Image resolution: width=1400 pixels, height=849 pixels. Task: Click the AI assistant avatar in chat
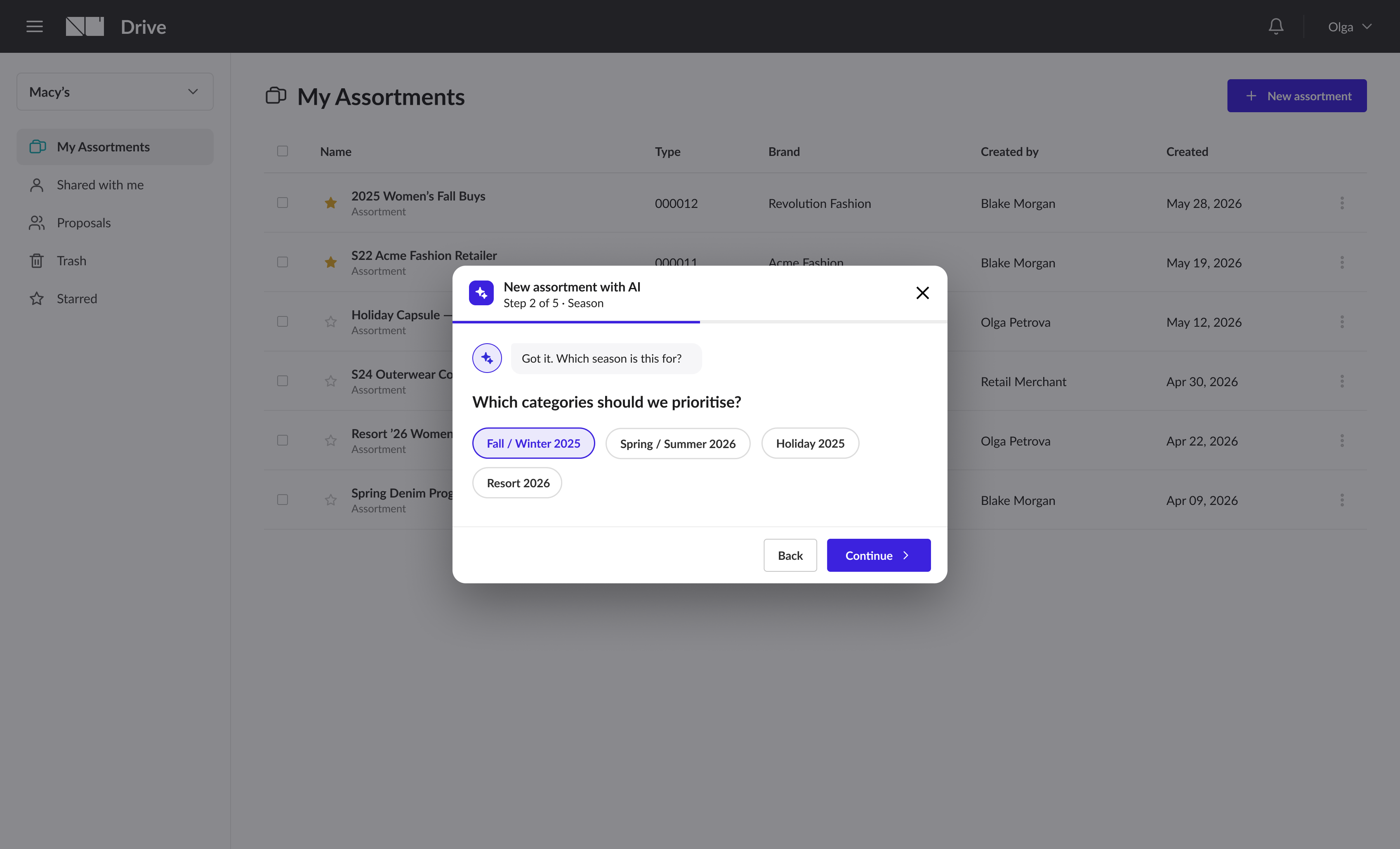(x=487, y=358)
